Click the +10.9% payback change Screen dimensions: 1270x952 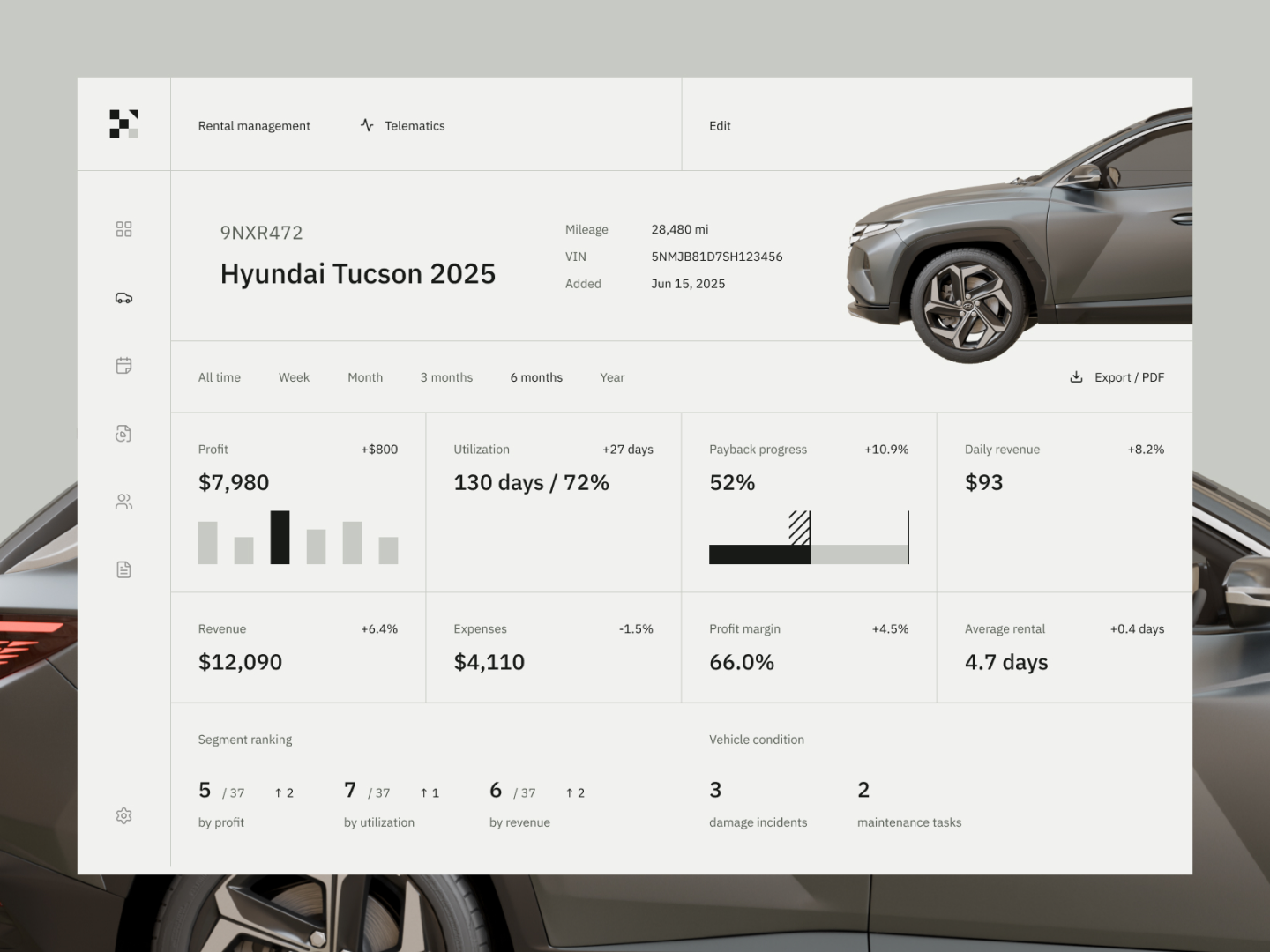[886, 450]
